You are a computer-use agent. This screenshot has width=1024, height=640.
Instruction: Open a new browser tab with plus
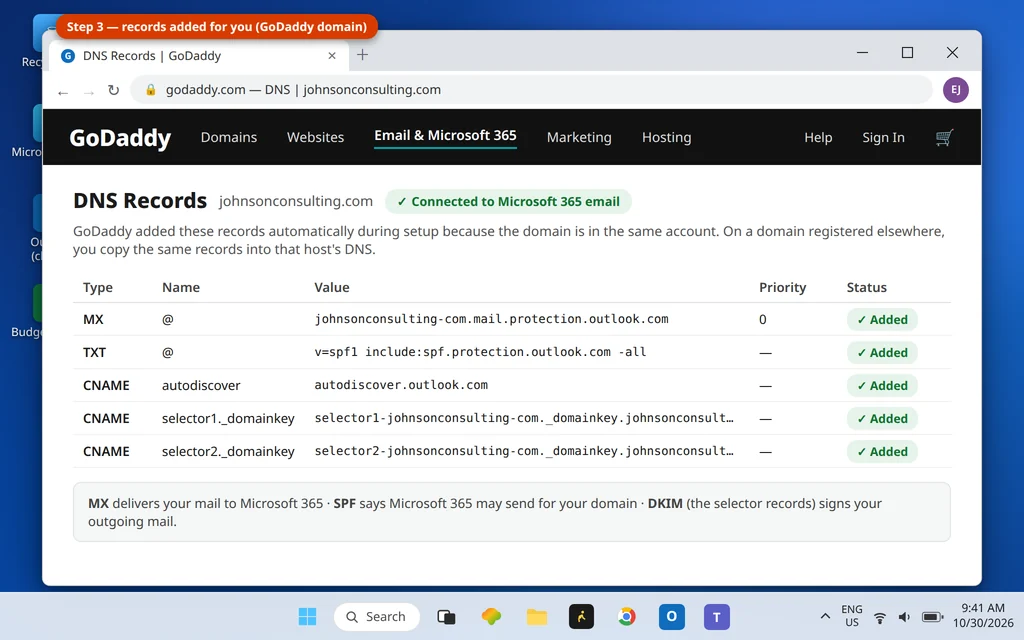(362, 55)
